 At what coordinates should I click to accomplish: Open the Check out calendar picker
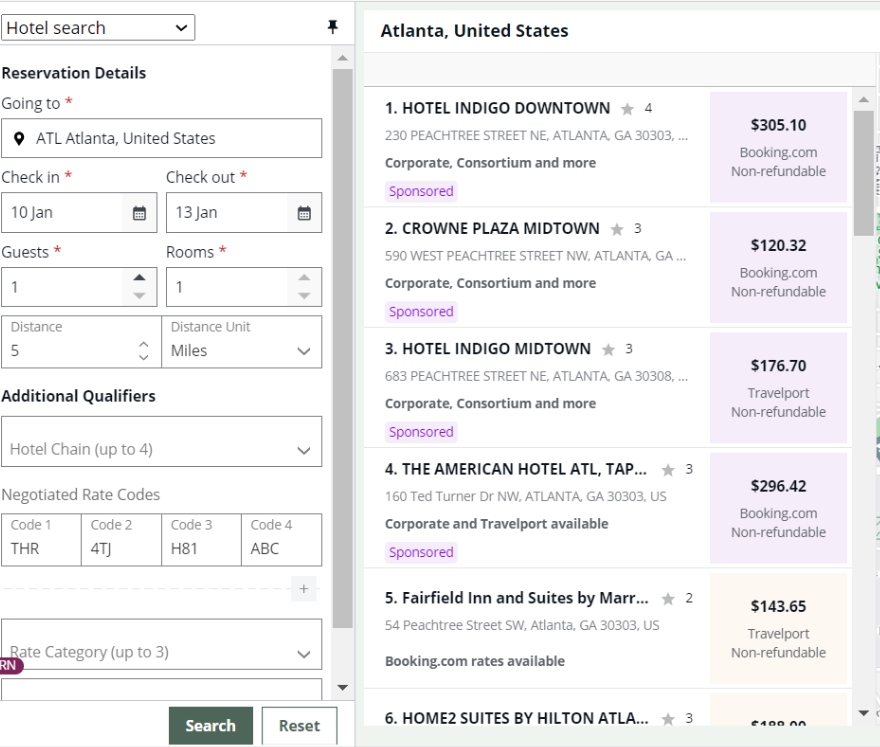(x=304, y=213)
